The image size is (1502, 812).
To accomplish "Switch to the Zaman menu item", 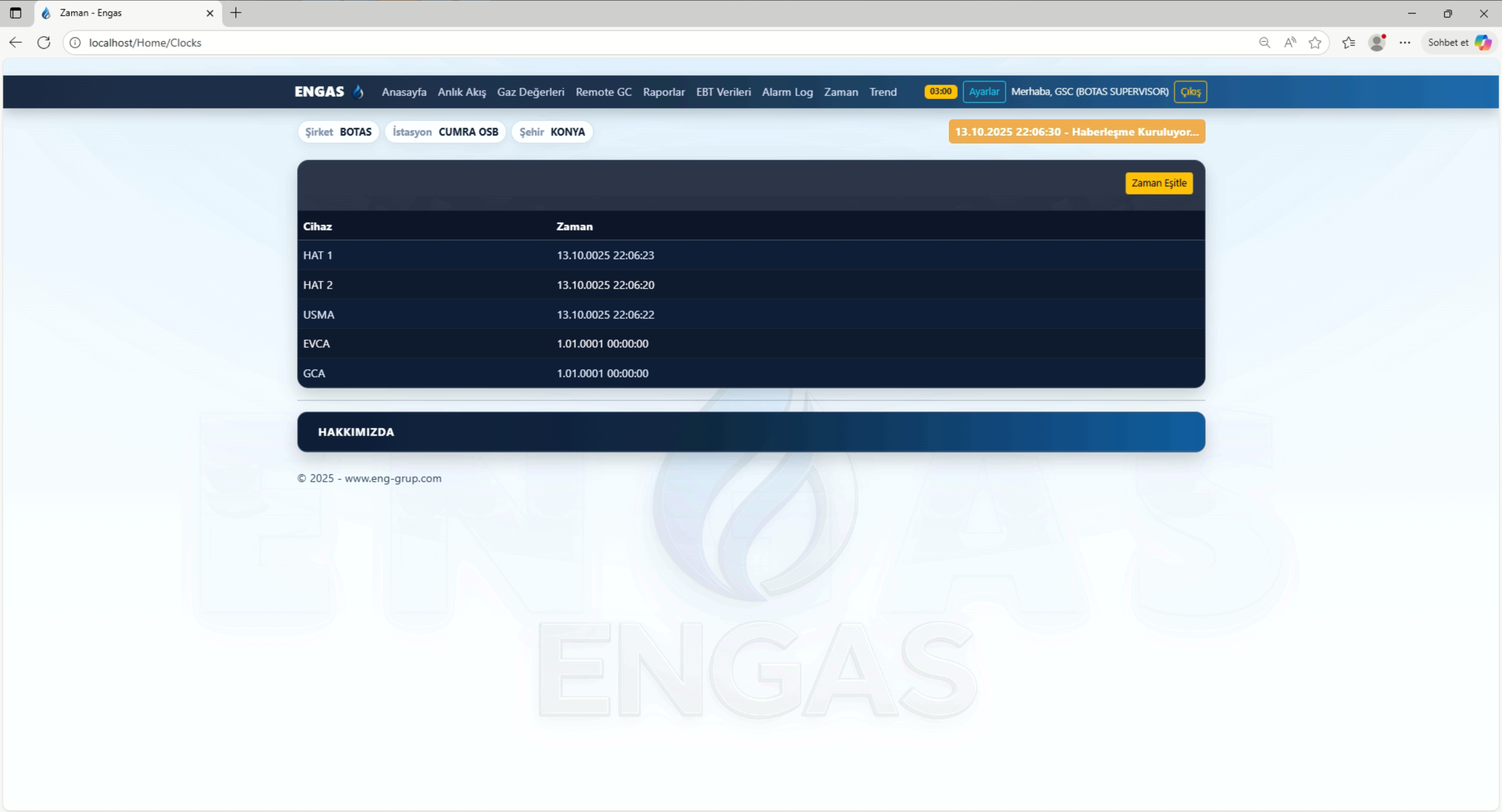I will pyautogui.click(x=841, y=91).
